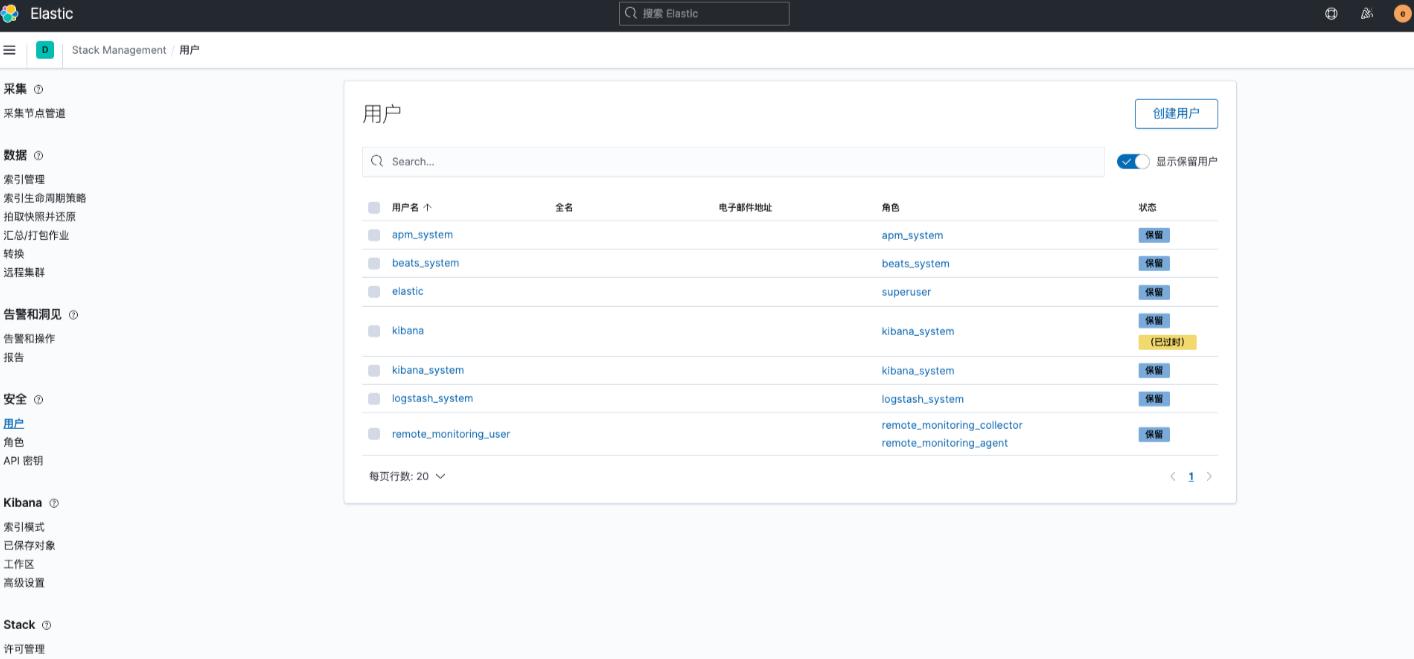Image resolution: width=1414 pixels, height=659 pixels.
Task: Open 索引模式 in sidebar
Action: coord(24,527)
